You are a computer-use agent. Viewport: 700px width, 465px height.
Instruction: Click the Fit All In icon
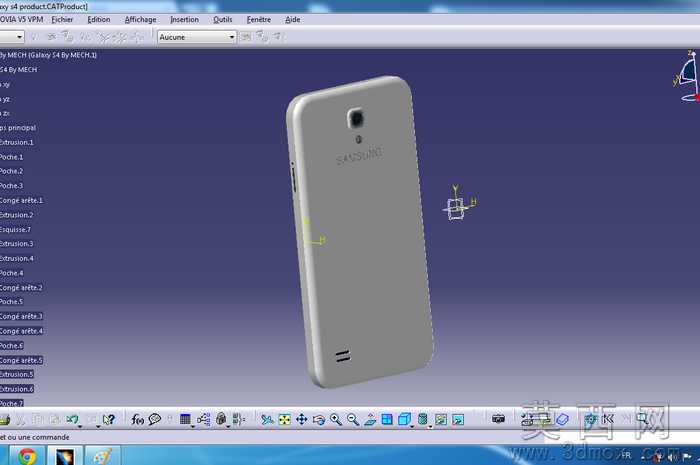point(284,419)
